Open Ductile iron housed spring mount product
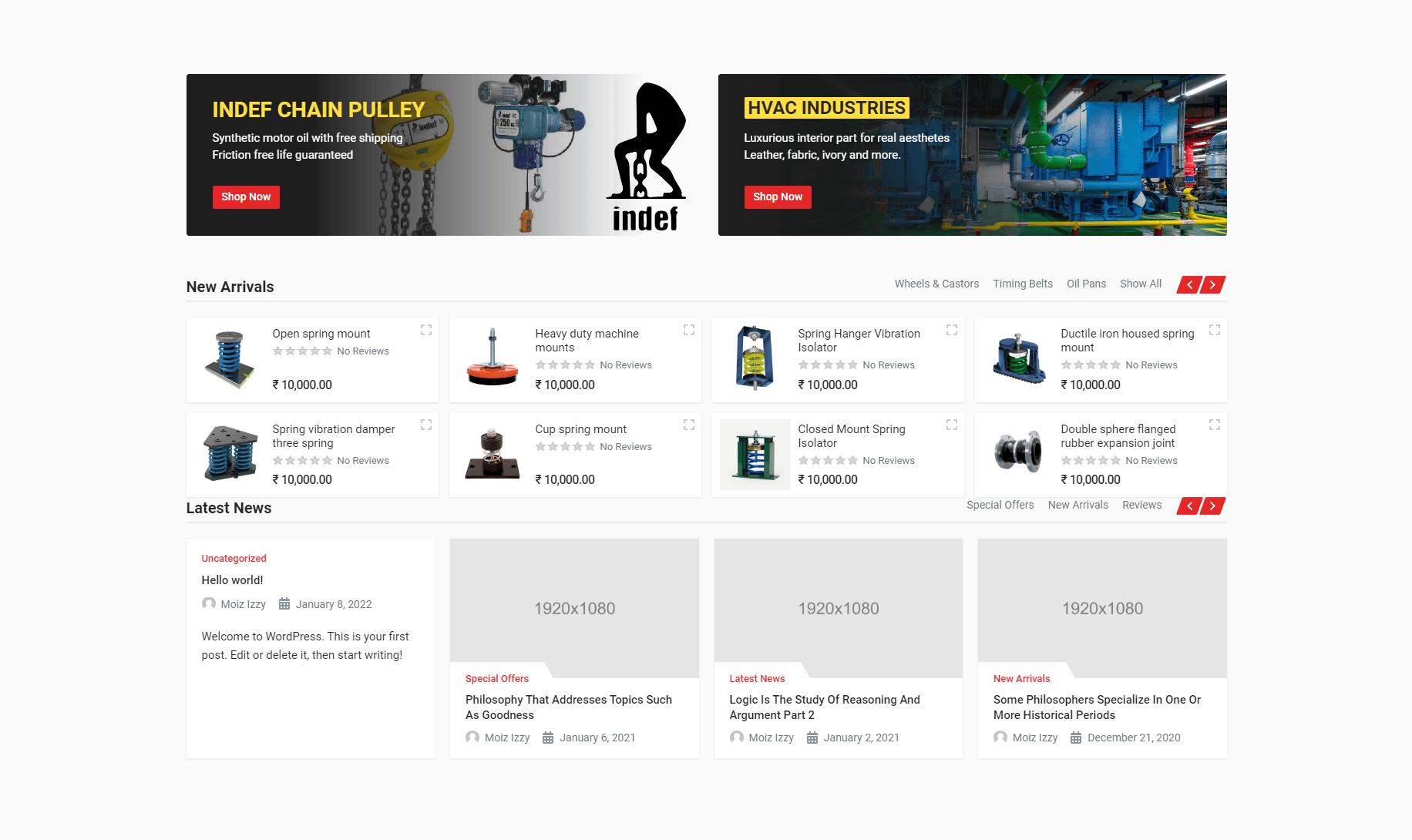Viewport: 1412px width, 840px height. (1128, 341)
